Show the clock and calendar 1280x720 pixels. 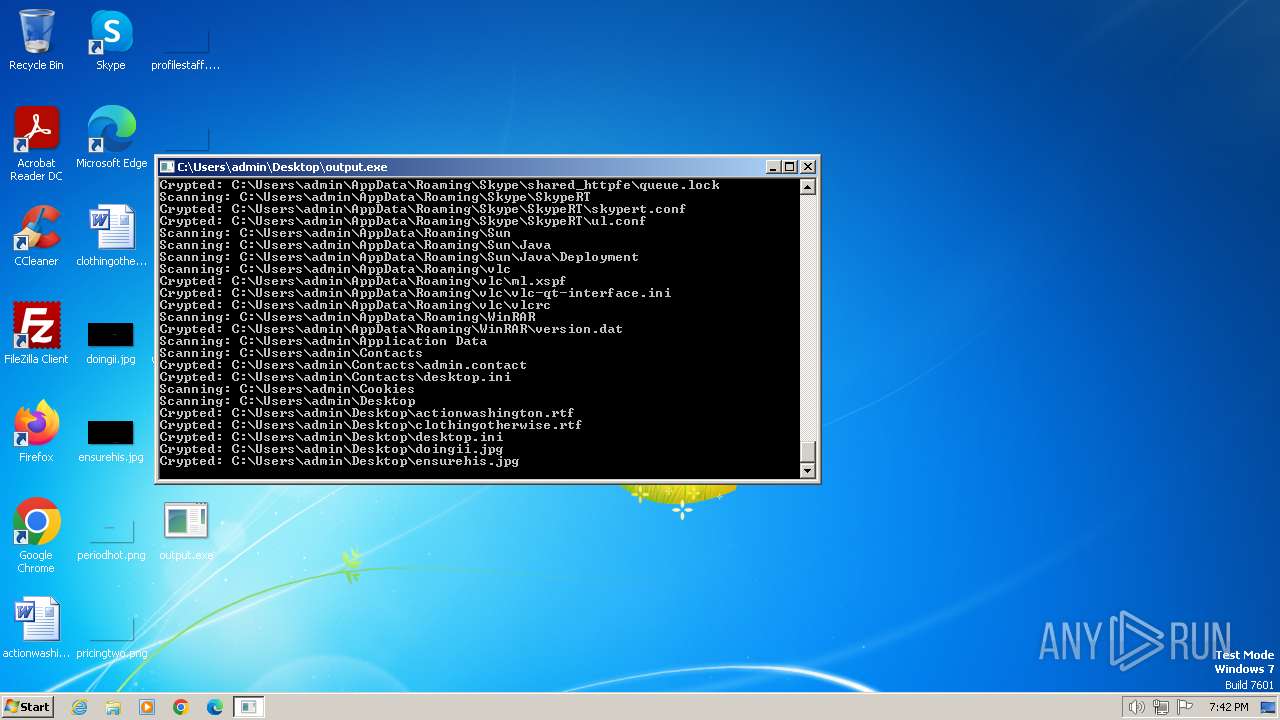1228,707
